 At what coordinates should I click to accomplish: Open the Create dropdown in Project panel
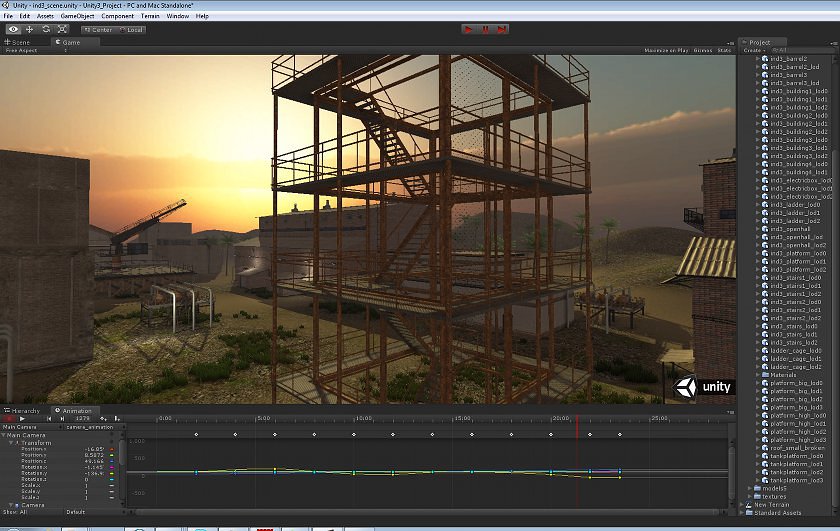tap(753, 50)
